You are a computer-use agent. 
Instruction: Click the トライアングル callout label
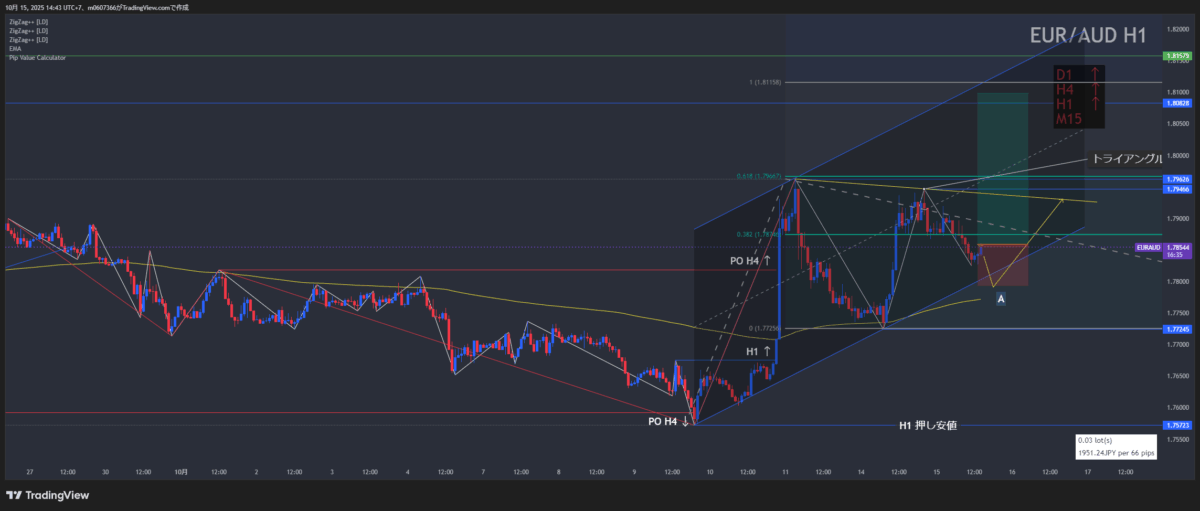(x=1126, y=158)
